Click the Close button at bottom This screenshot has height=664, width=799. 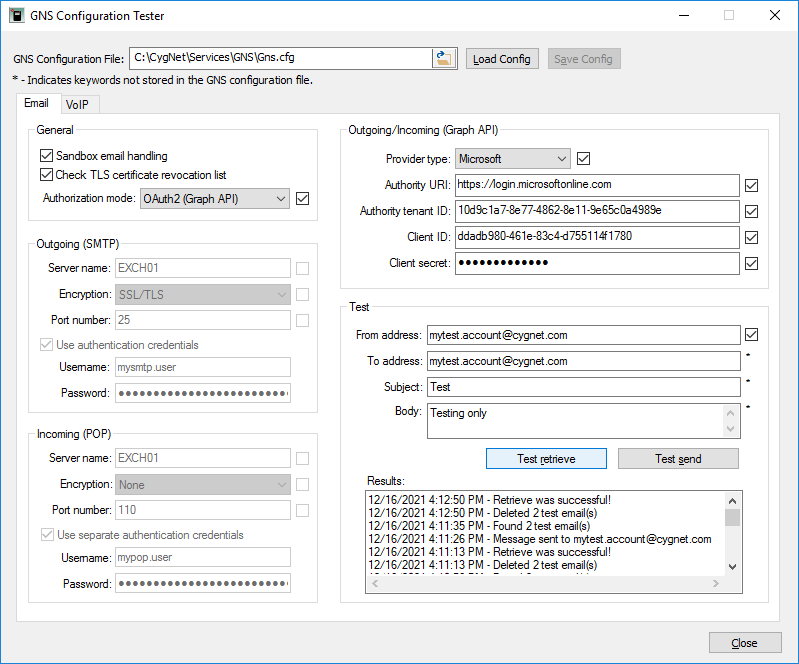pos(744,643)
